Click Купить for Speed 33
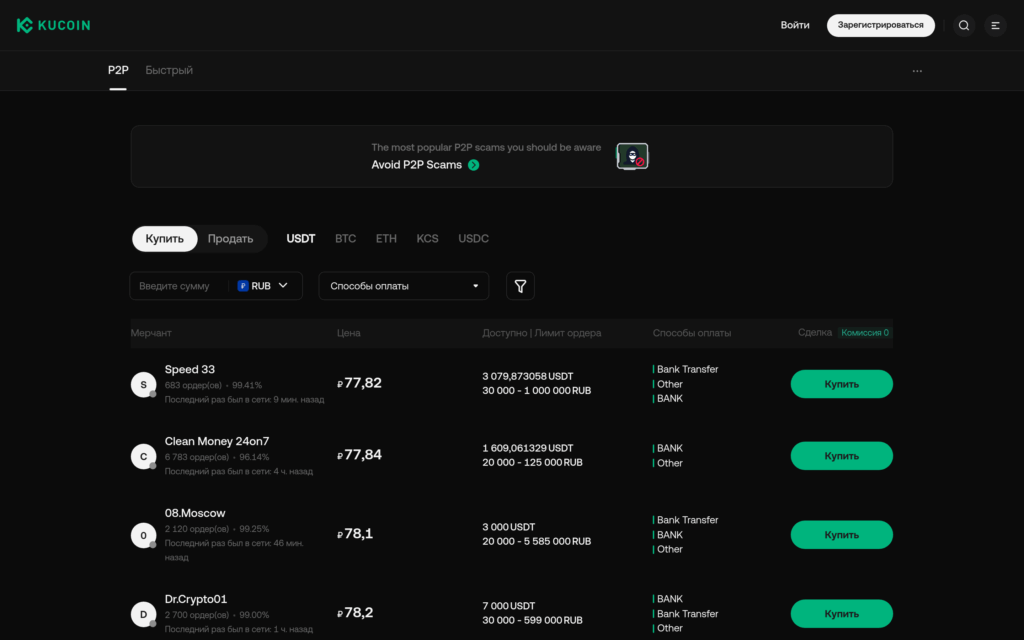 (841, 385)
